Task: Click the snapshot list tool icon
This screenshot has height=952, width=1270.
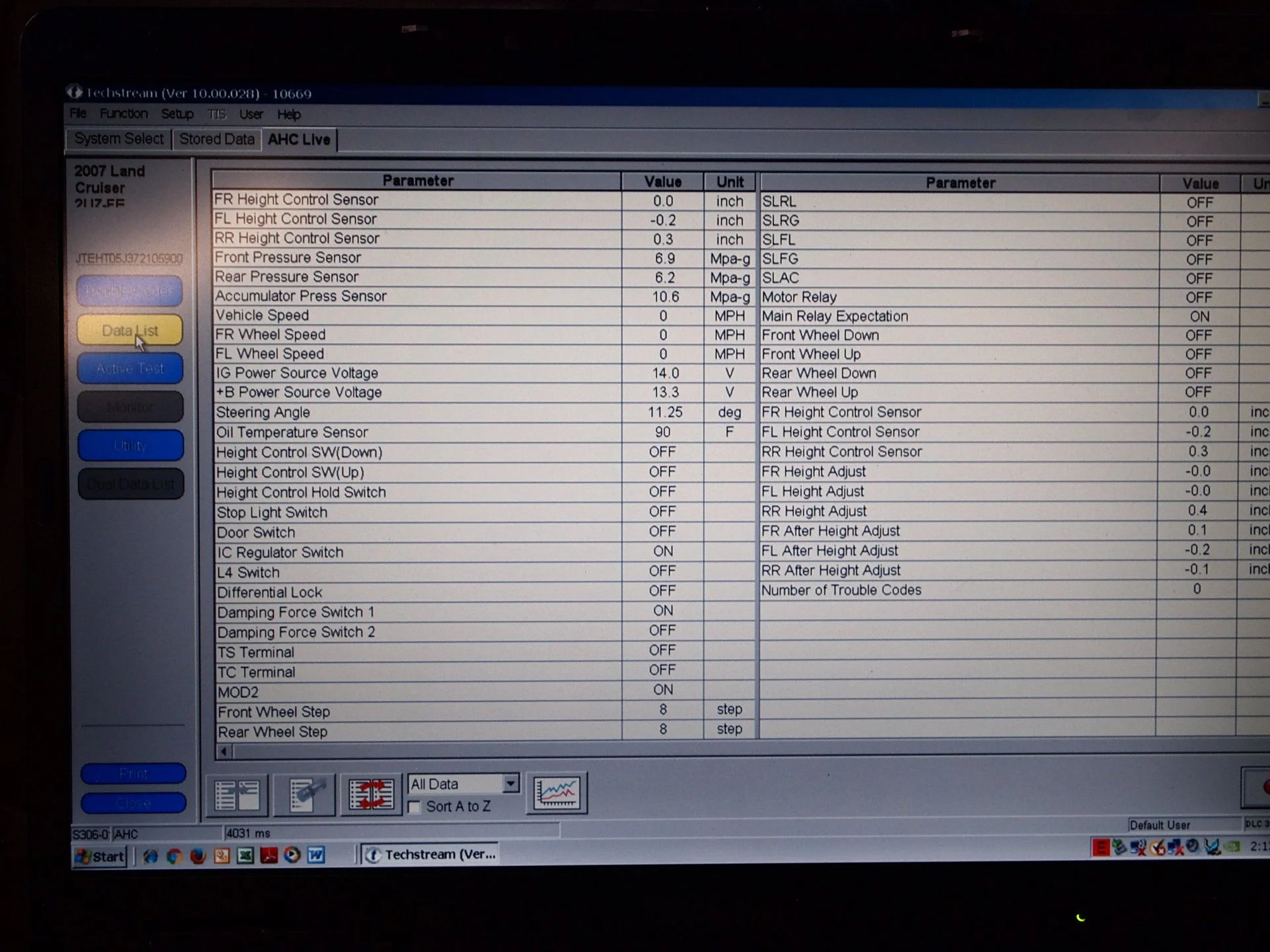Action: coord(304,795)
